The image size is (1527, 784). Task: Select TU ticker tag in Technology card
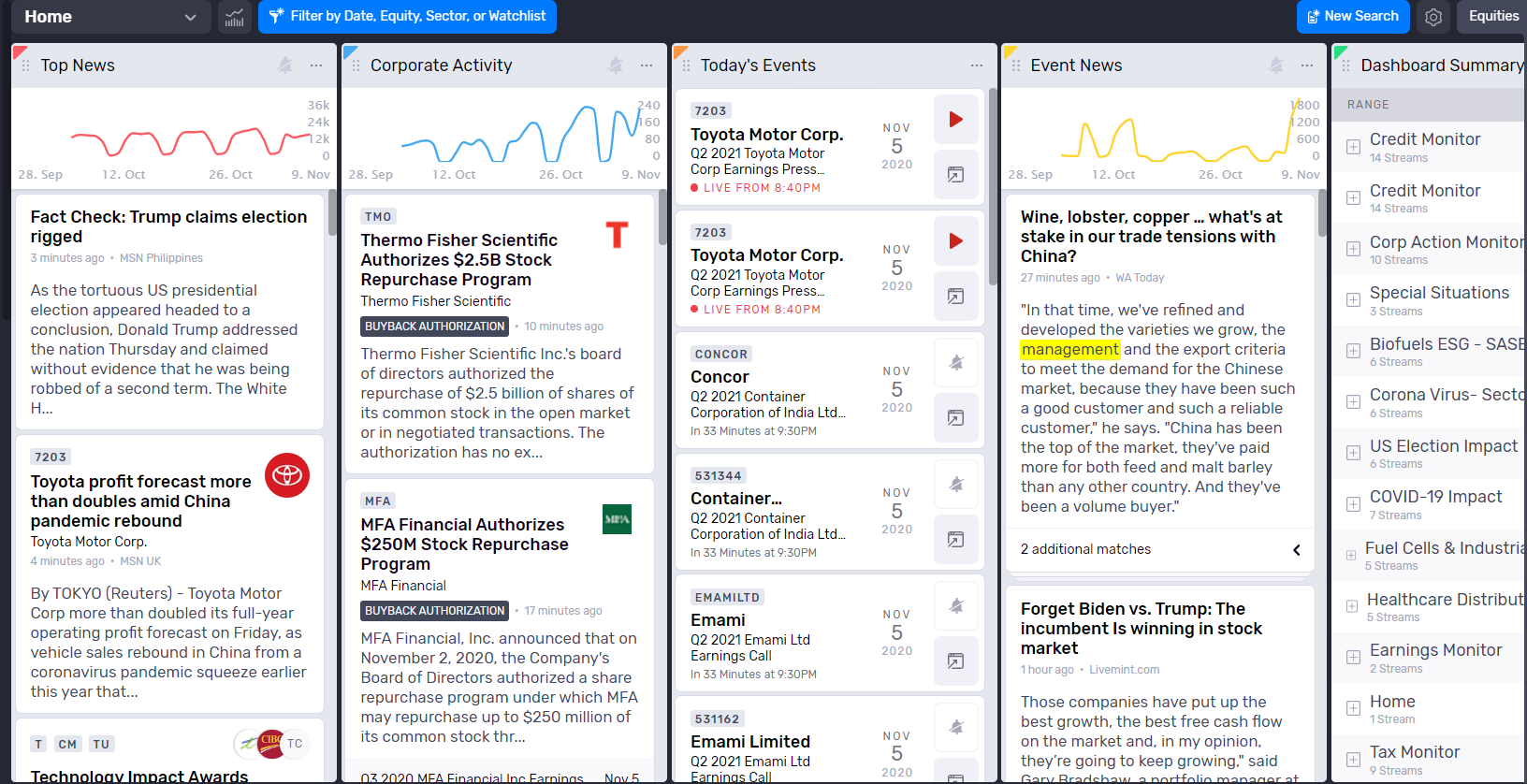(x=101, y=744)
